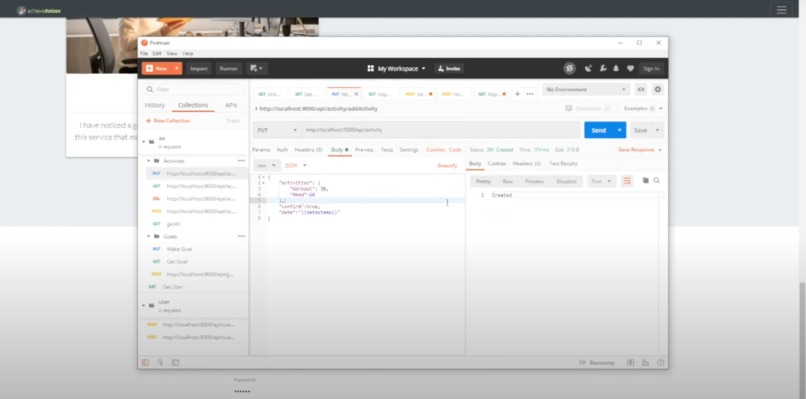Screen dimensions: 806x399
Task: Open the console icon in status bar
Action: [175, 362]
